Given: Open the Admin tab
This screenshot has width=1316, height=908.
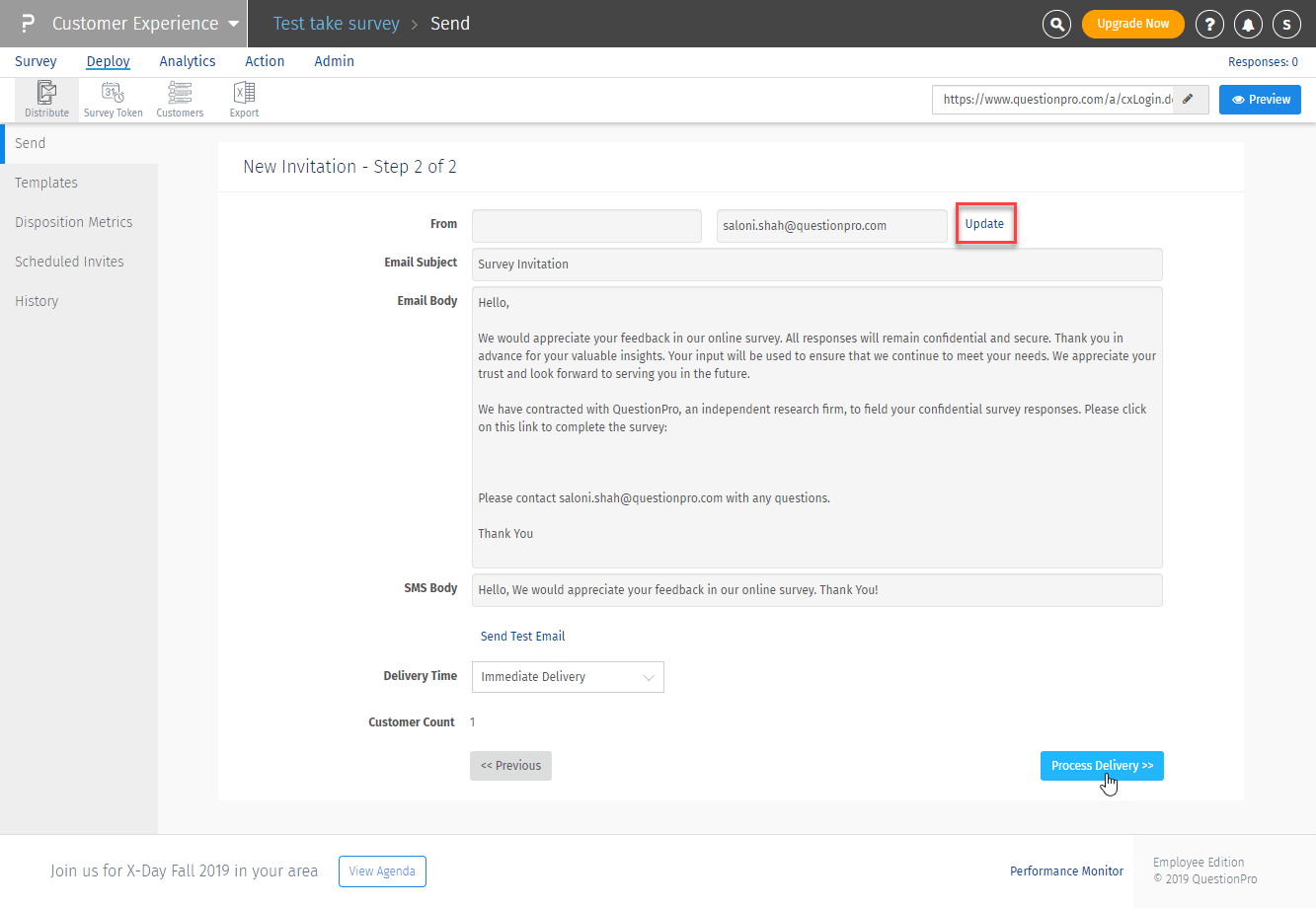Looking at the screenshot, I should pyautogui.click(x=334, y=61).
